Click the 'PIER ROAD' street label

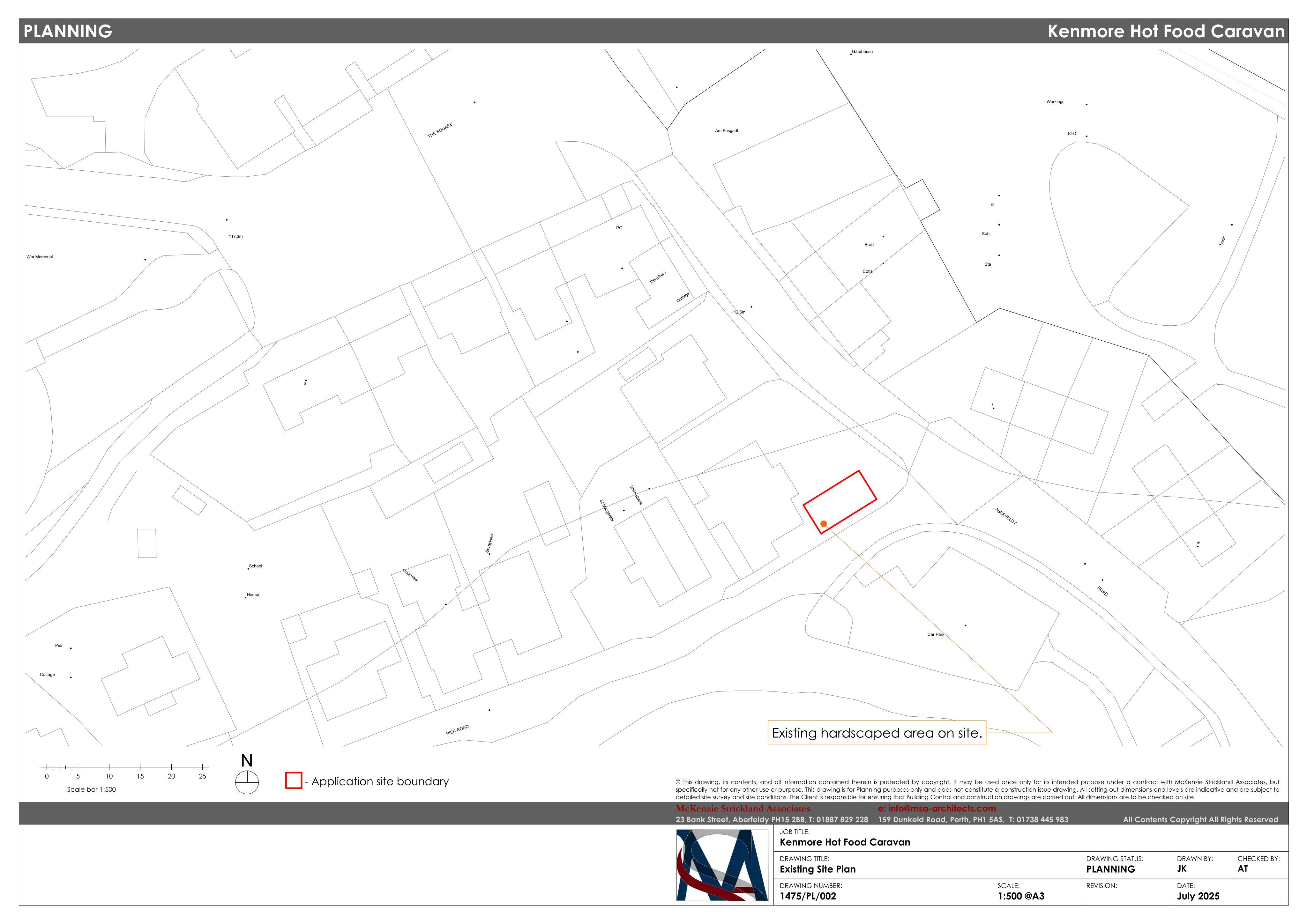coord(457,730)
